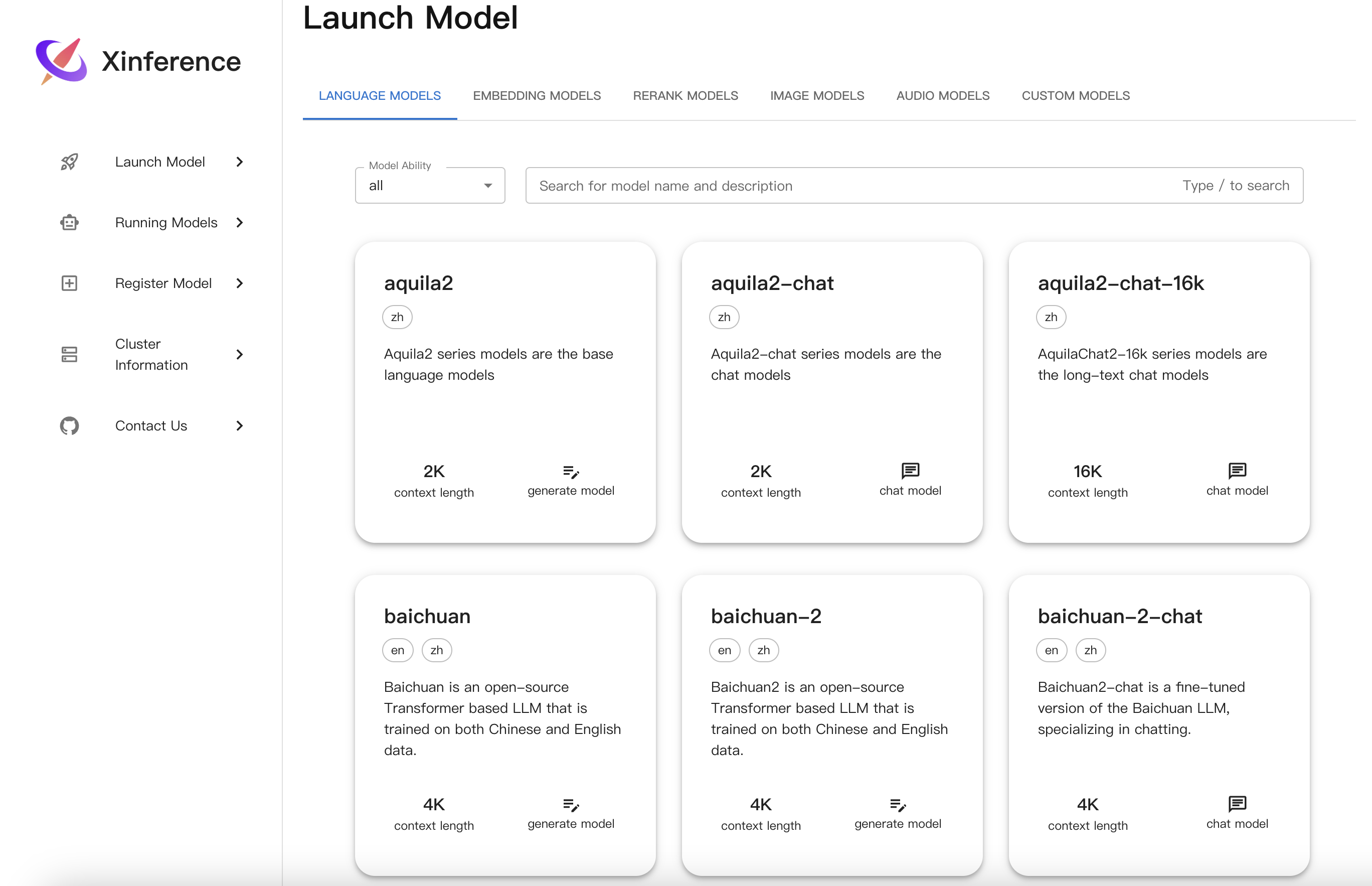This screenshot has width=1372, height=886.
Task: Select the Custom Models tab
Action: 1075,95
